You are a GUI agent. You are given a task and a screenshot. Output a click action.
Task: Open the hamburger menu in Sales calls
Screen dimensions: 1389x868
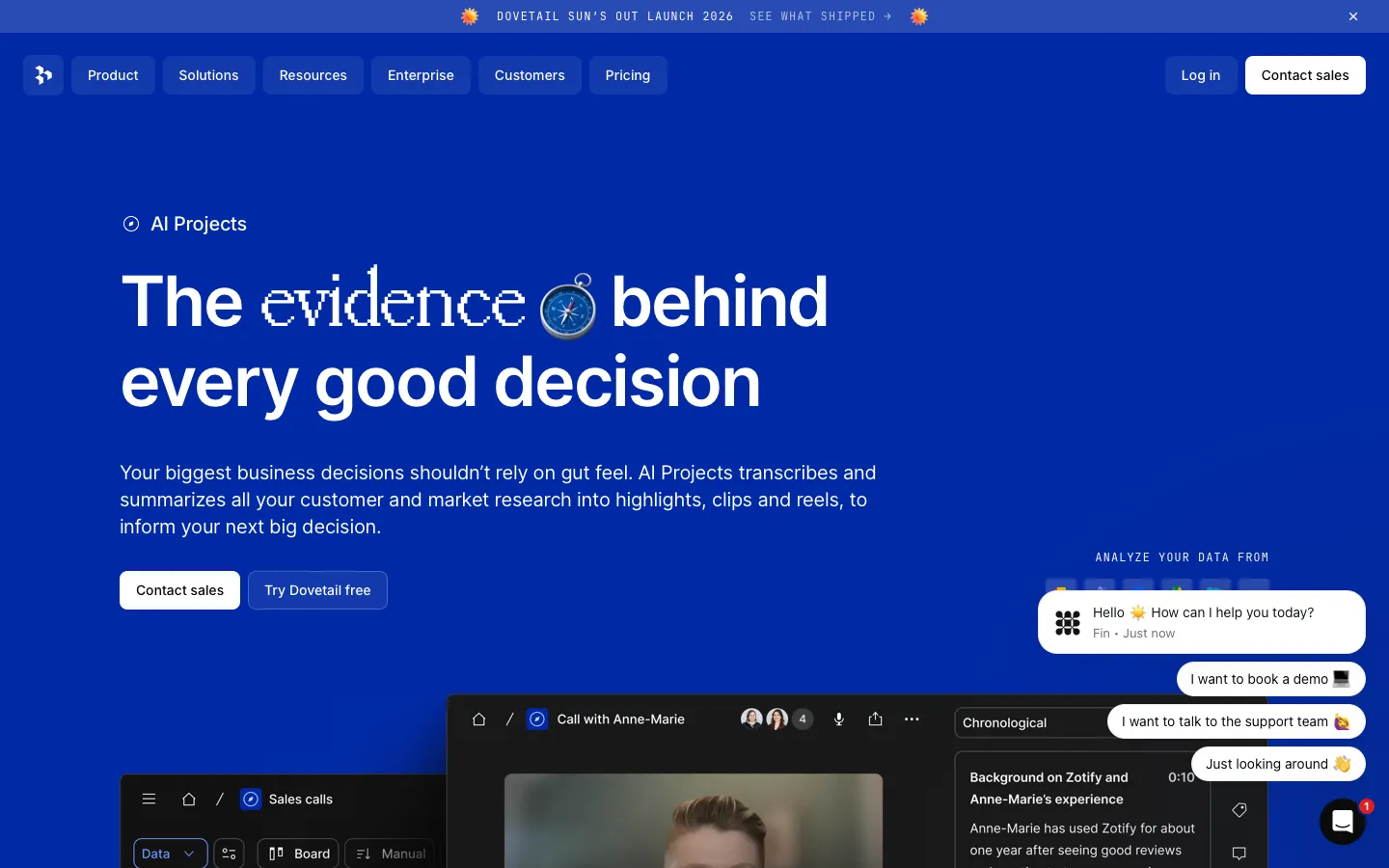[149, 799]
